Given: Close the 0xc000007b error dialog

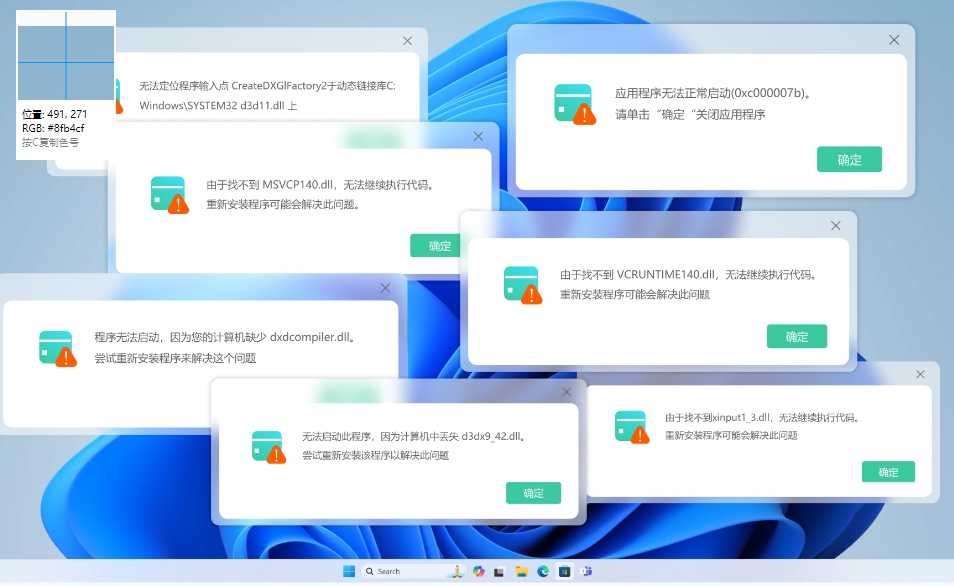Looking at the screenshot, I should (x=894, y=40).
